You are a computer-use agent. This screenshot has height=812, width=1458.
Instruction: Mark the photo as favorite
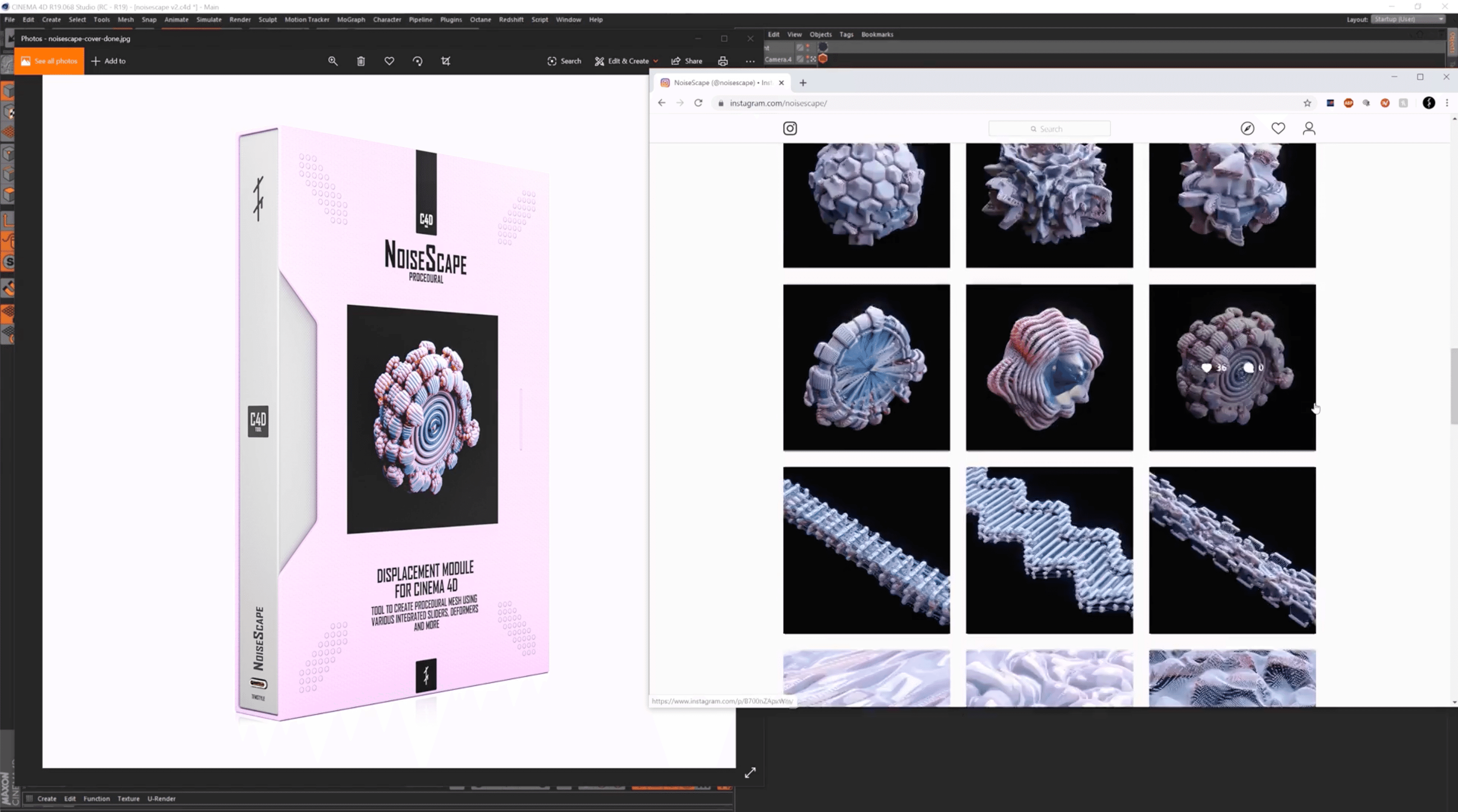pyautogui.click(x=389, y=61)
